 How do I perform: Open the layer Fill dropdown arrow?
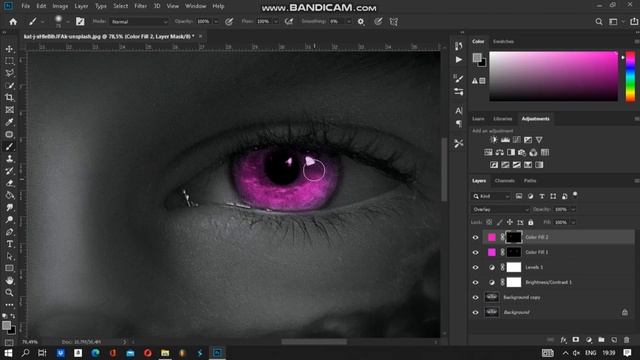click(x=573, y=222)
